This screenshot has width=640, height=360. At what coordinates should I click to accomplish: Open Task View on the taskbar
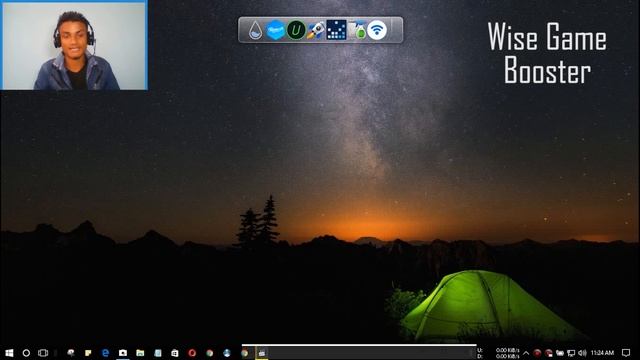[x=43, y=353]
